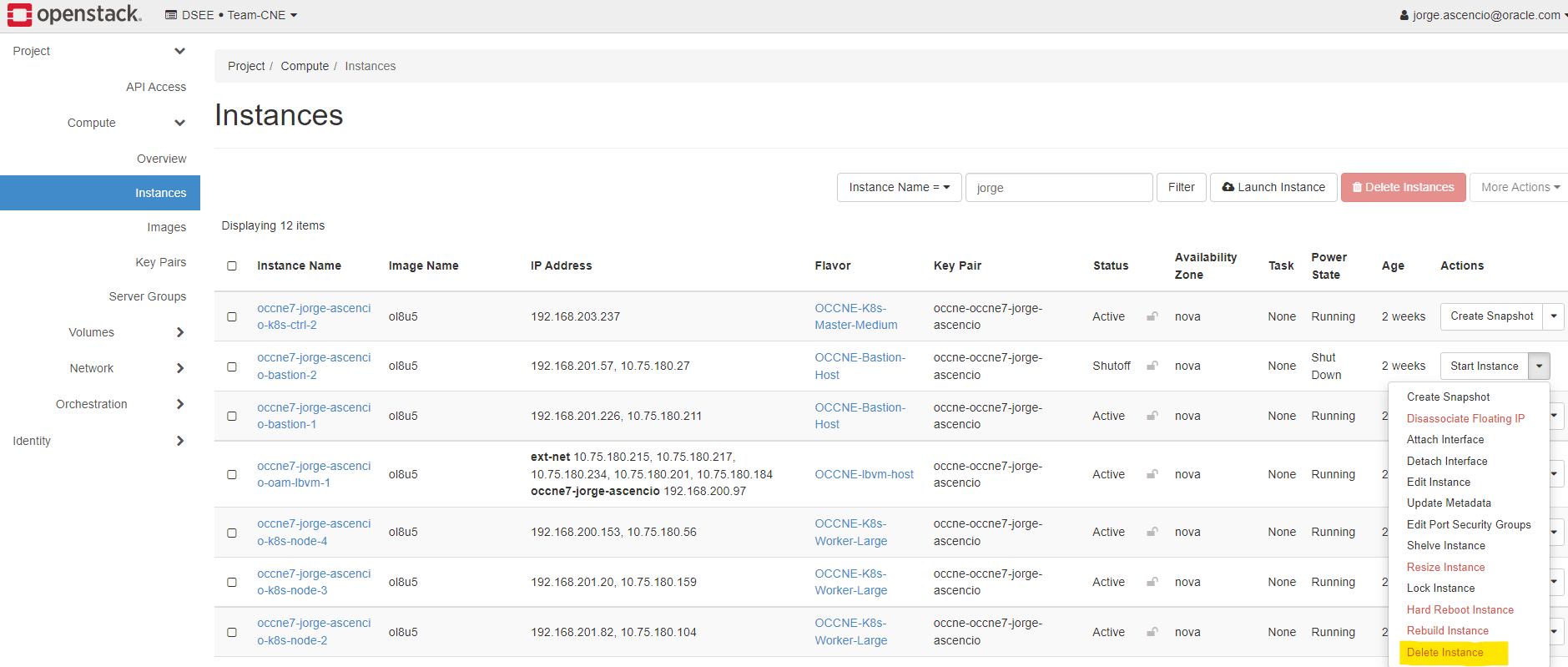Click the Compute breadcrumb link

(x=305, y=66)
